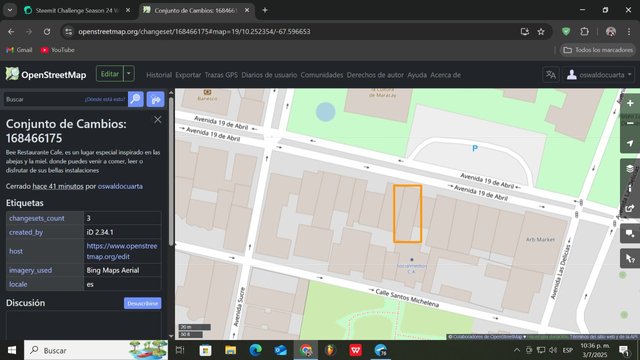
Task: Activate the query features tool
Action: coord(630,259)
